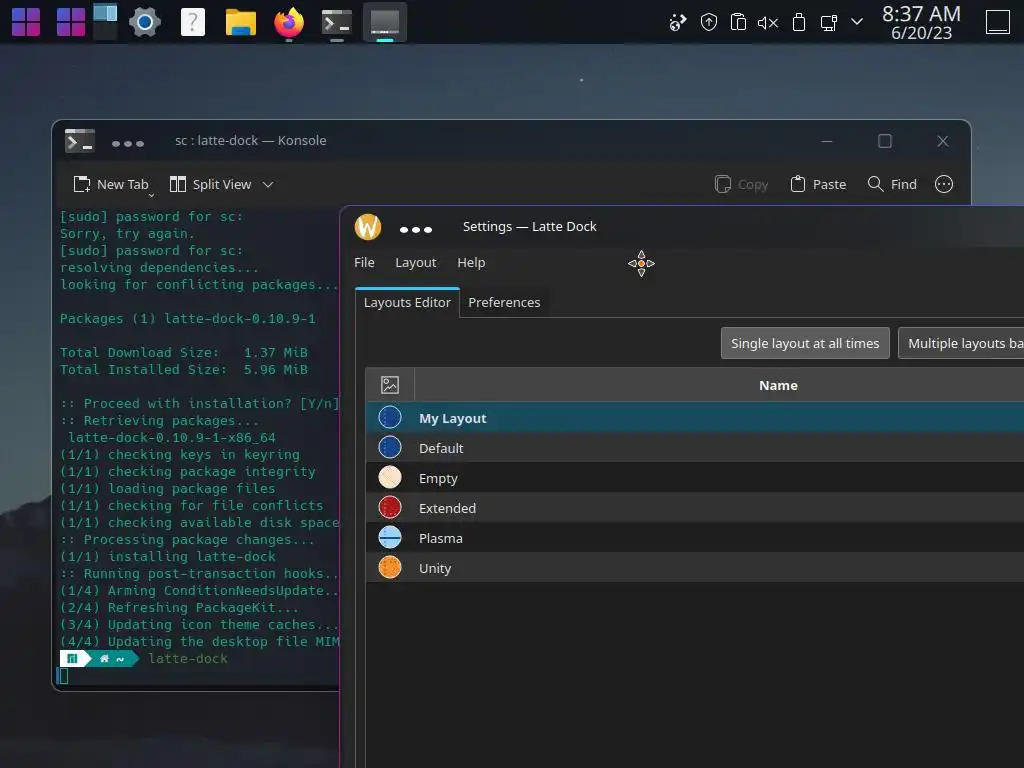Click the Latte Dock window logo icon
This screenshot has height=768, width=1024.
click(x=368, y=227)
